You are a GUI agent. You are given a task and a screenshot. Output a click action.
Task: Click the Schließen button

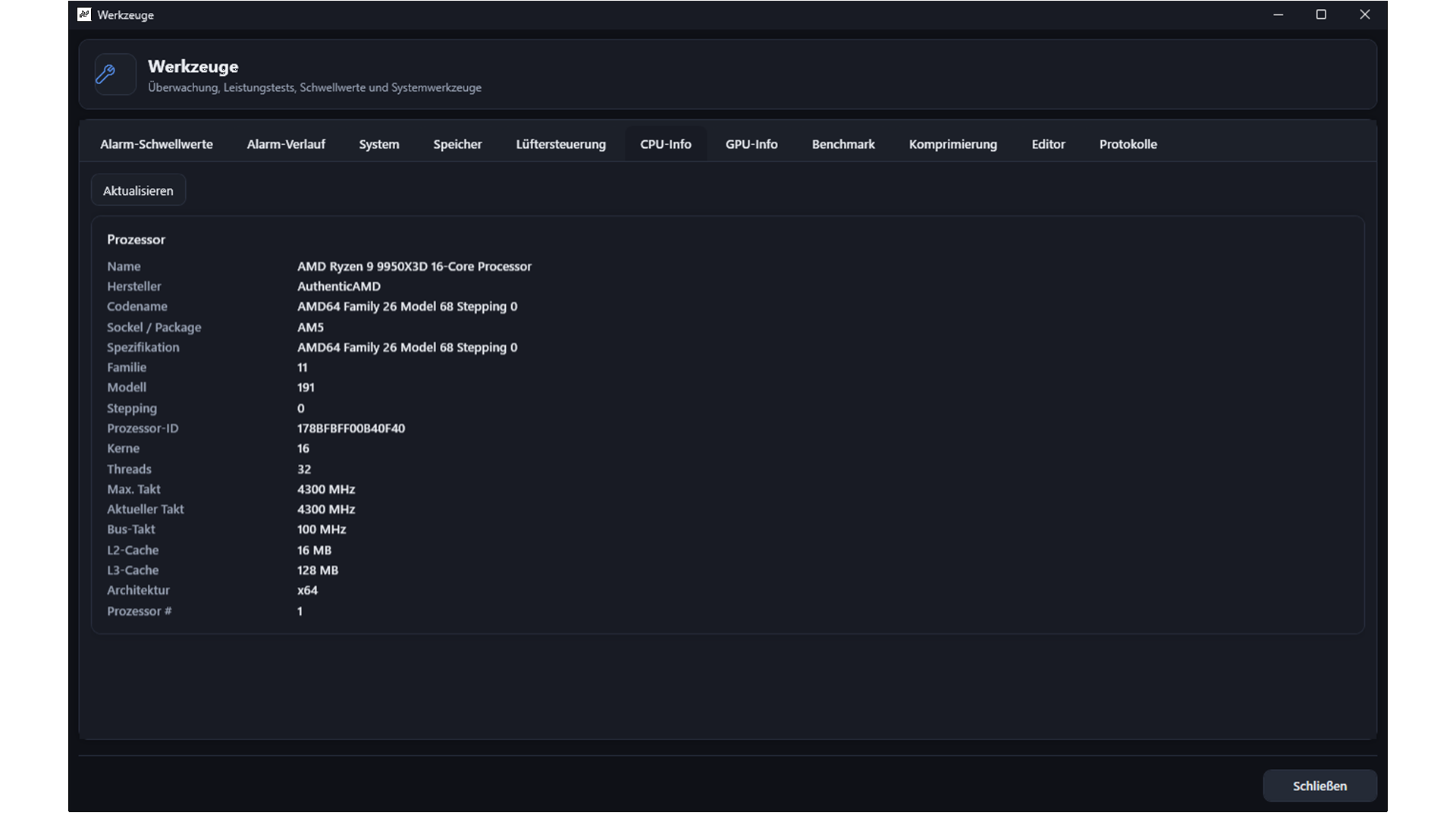pos(1319,786)
